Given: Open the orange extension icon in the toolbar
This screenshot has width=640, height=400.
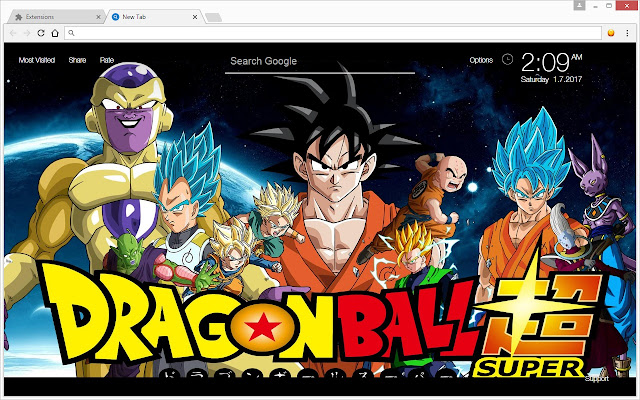Looking at the screenshot, I should [611, 33].
